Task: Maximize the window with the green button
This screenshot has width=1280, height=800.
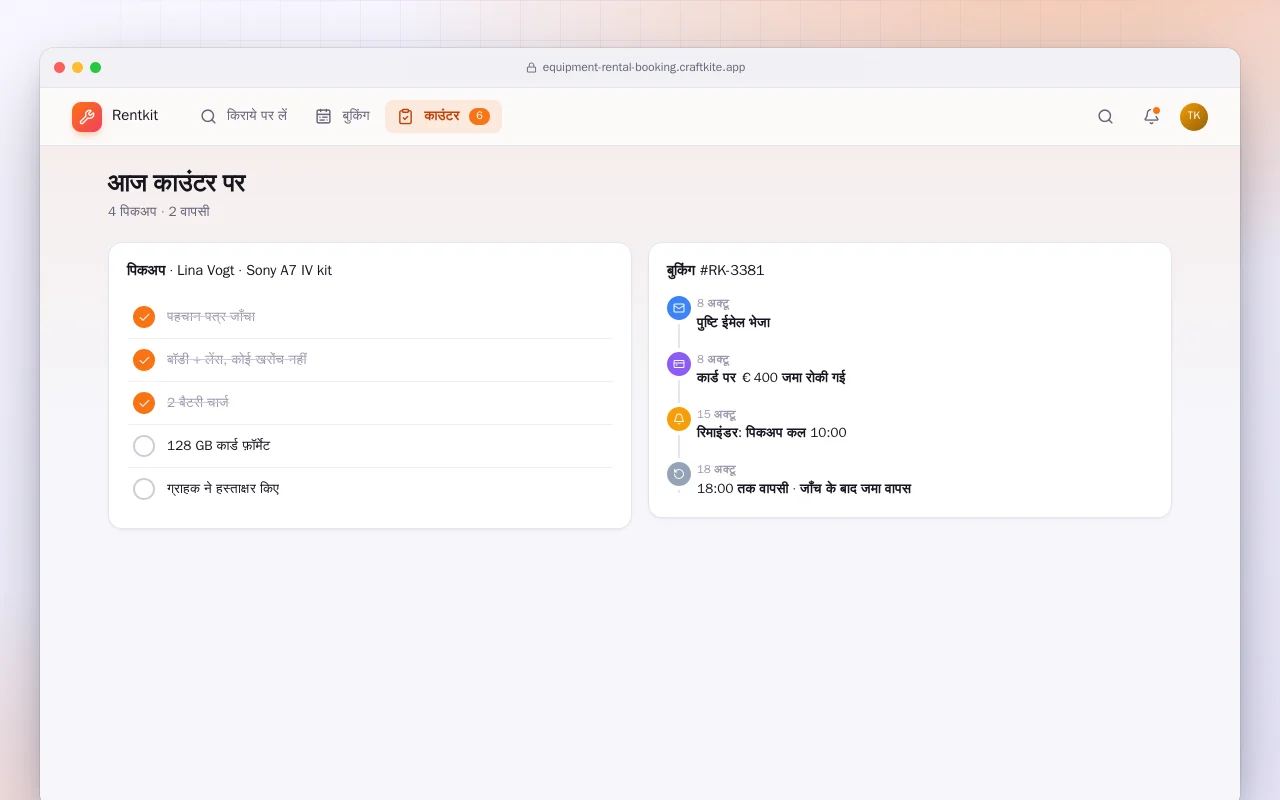Action: (96, 68)
